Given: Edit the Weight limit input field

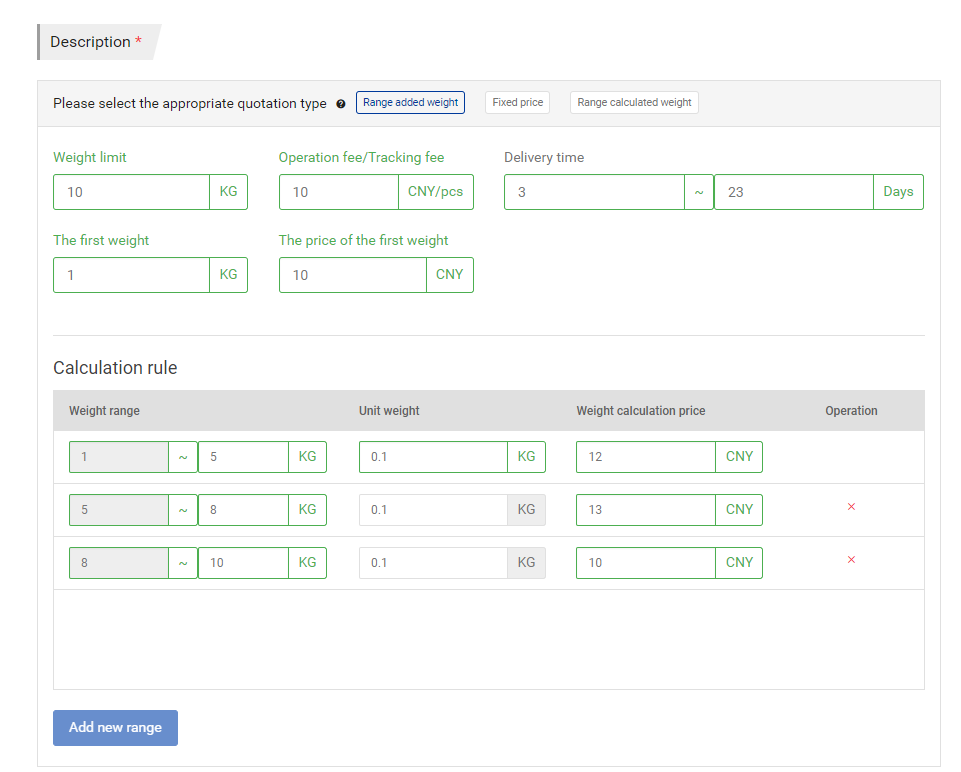Looking at the screenshot, I should pos(131,192).
